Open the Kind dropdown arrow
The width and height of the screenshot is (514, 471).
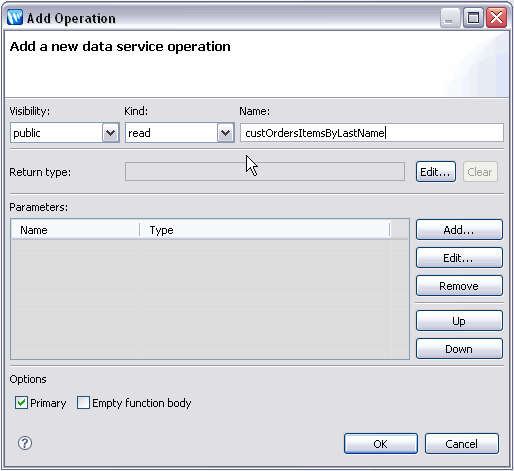point(225,133)
